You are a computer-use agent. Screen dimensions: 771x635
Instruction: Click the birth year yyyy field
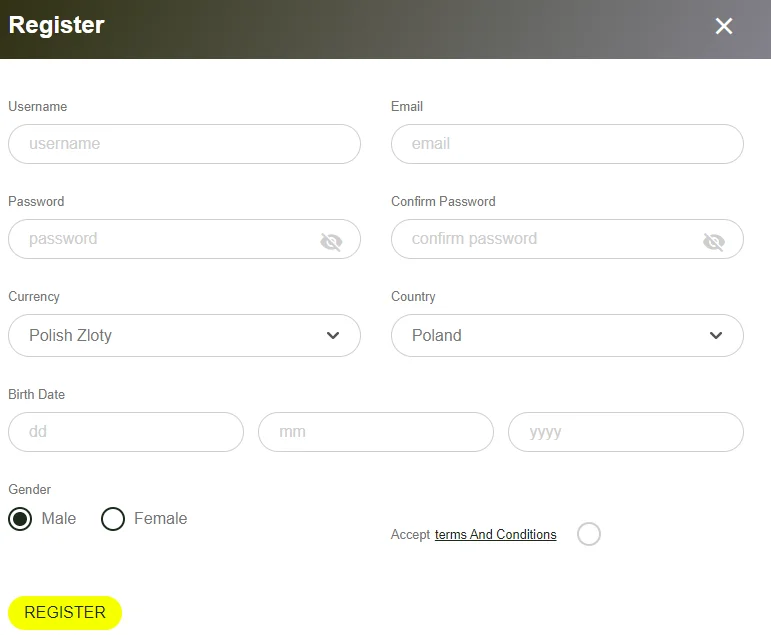tap(626, 432)
